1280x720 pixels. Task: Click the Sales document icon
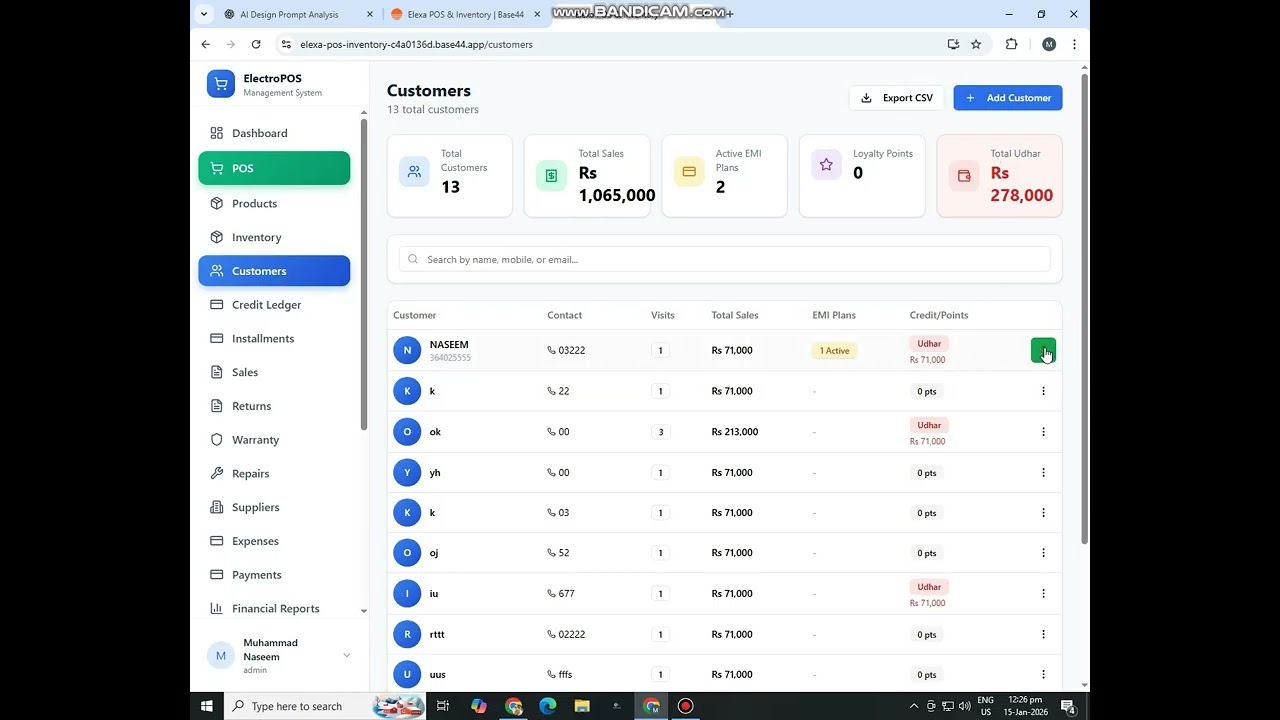pyautogui.click(x=216, y=372)
